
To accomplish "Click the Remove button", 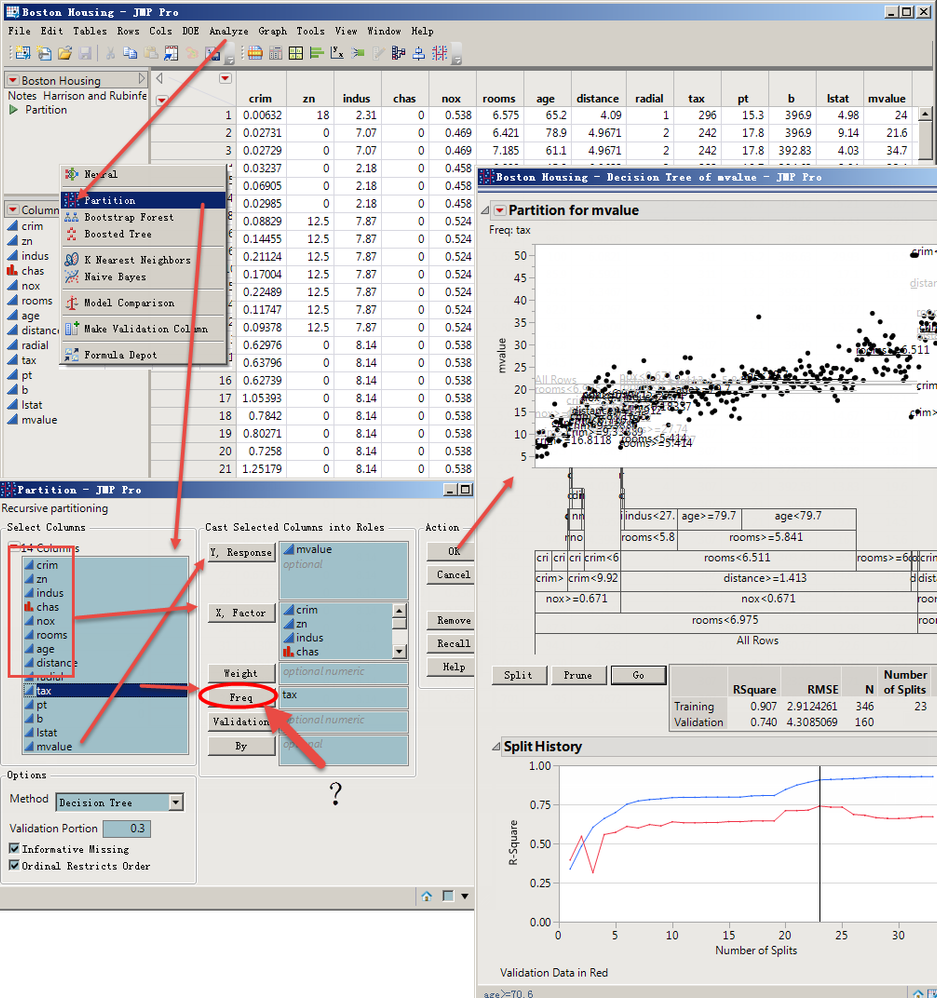I will (x=451, y=621).
